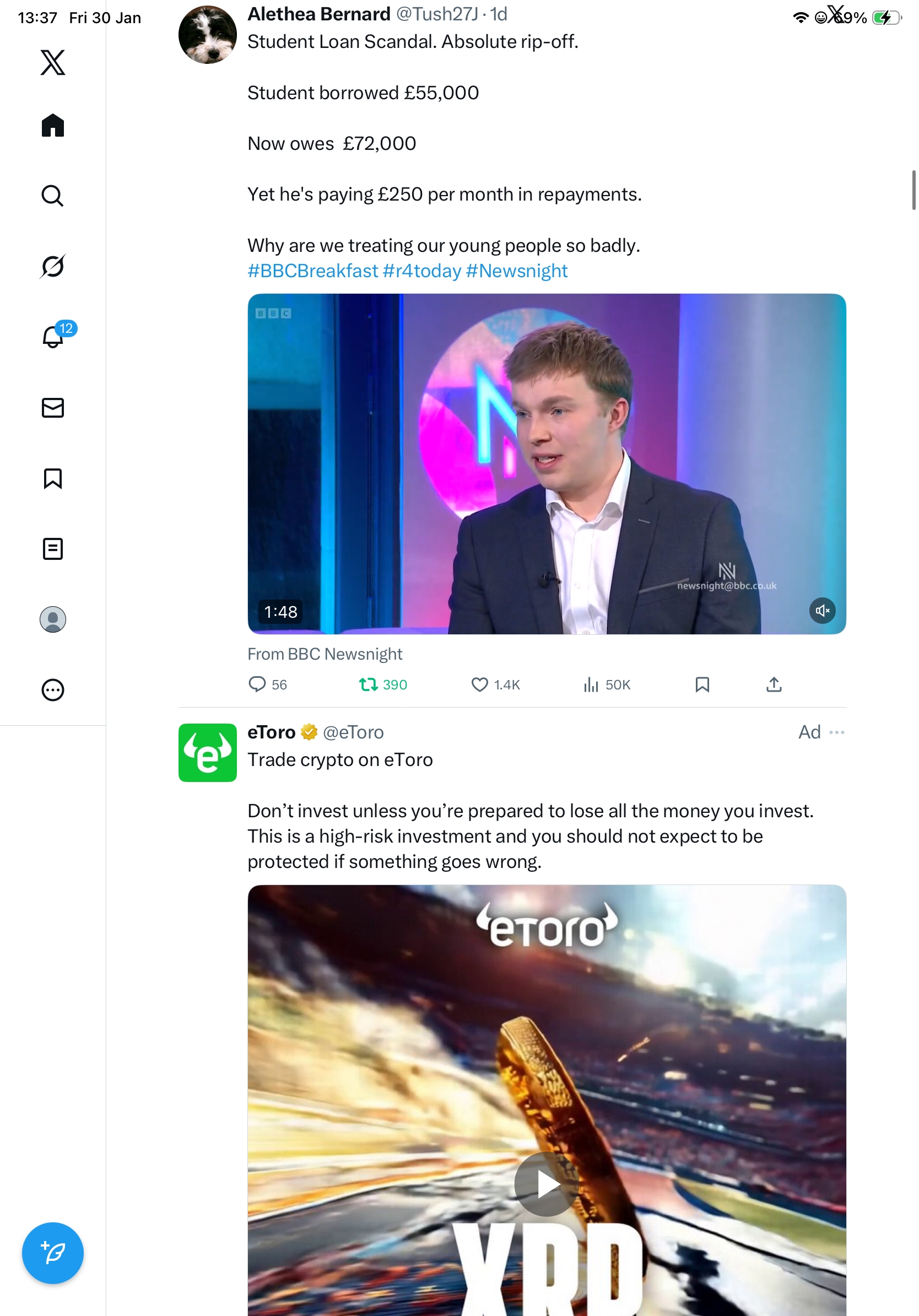The width and height of the screenshot is (919, 1316).
Task: Open Lists icon in sidebar
Action: (53, 548)
